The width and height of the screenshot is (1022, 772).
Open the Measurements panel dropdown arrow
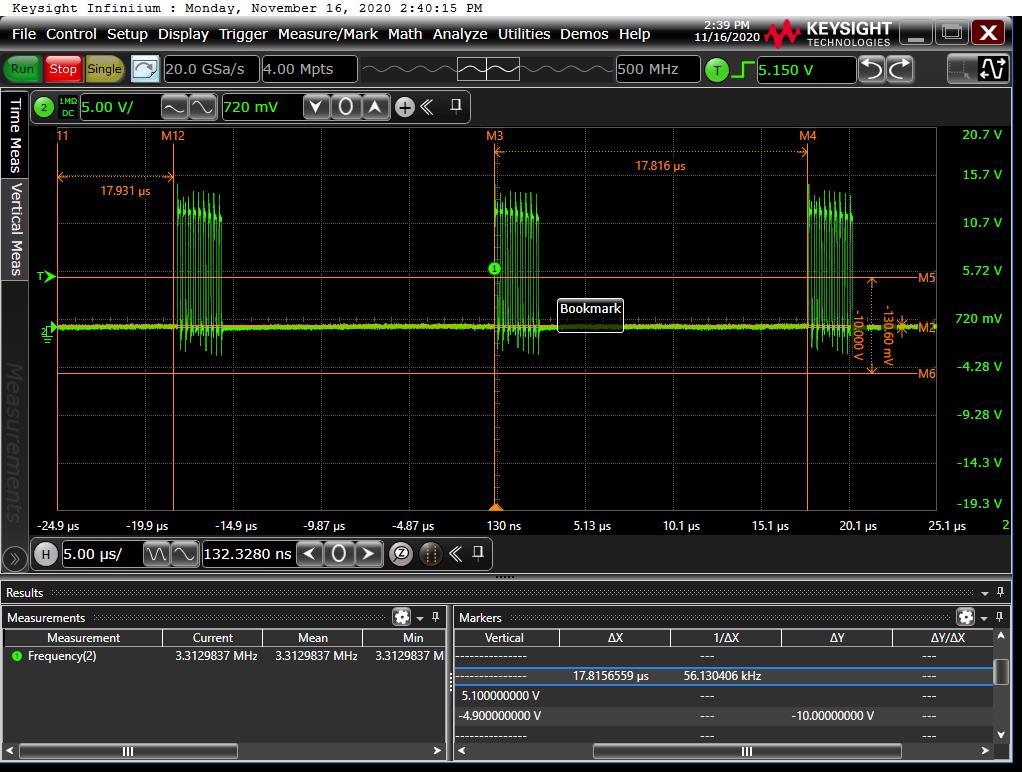coord(420,617)
